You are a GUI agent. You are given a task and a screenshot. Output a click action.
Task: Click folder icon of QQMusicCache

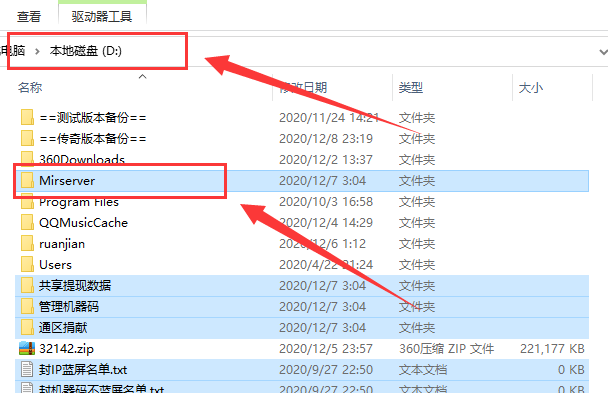27,222
